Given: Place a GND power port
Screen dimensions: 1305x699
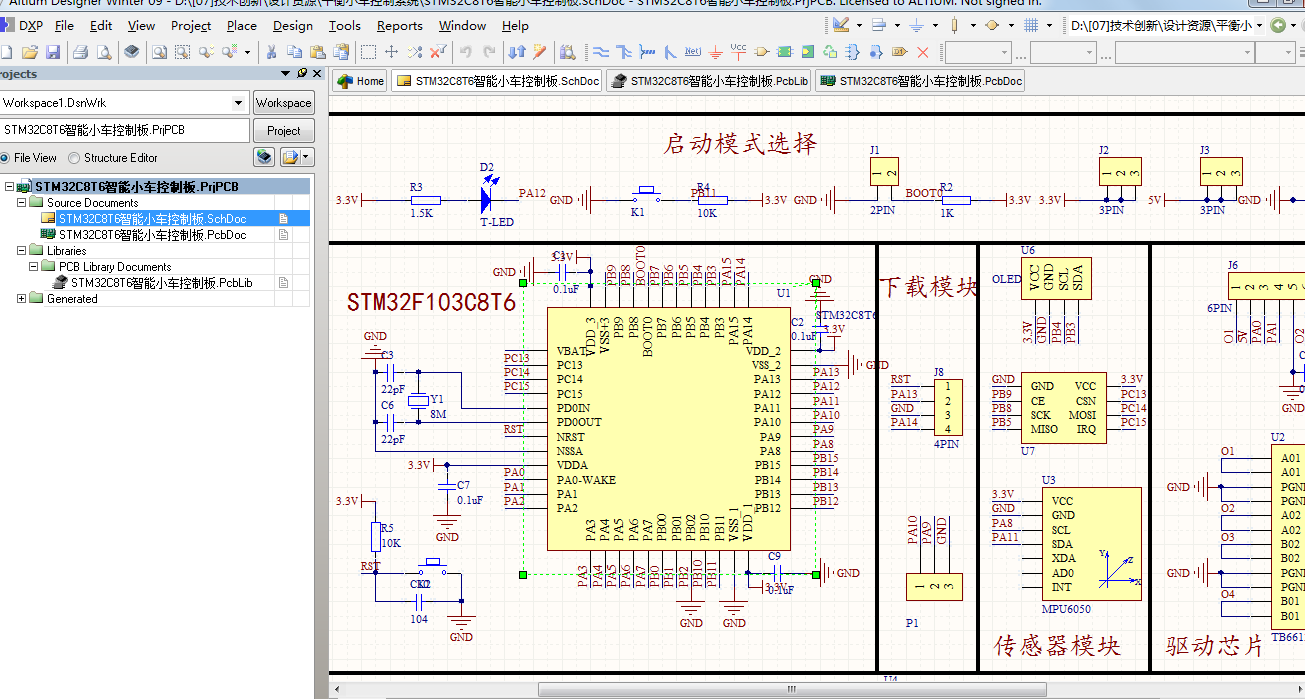Looking at the screenshot, I should click(x=715, y=51).
